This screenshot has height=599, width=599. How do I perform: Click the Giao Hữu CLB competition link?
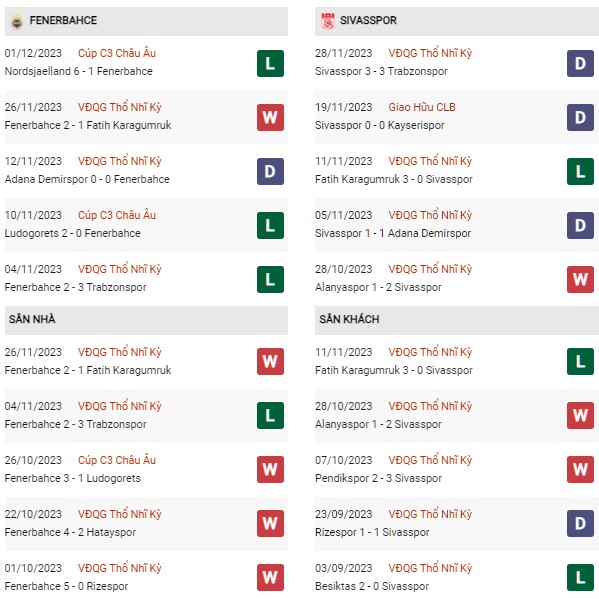tap(422, 107)
